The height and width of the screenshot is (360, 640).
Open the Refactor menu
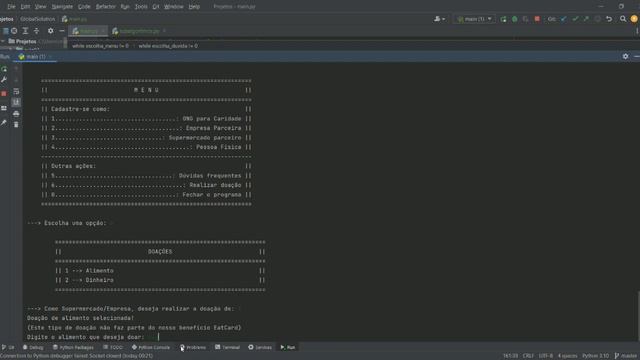106,7
